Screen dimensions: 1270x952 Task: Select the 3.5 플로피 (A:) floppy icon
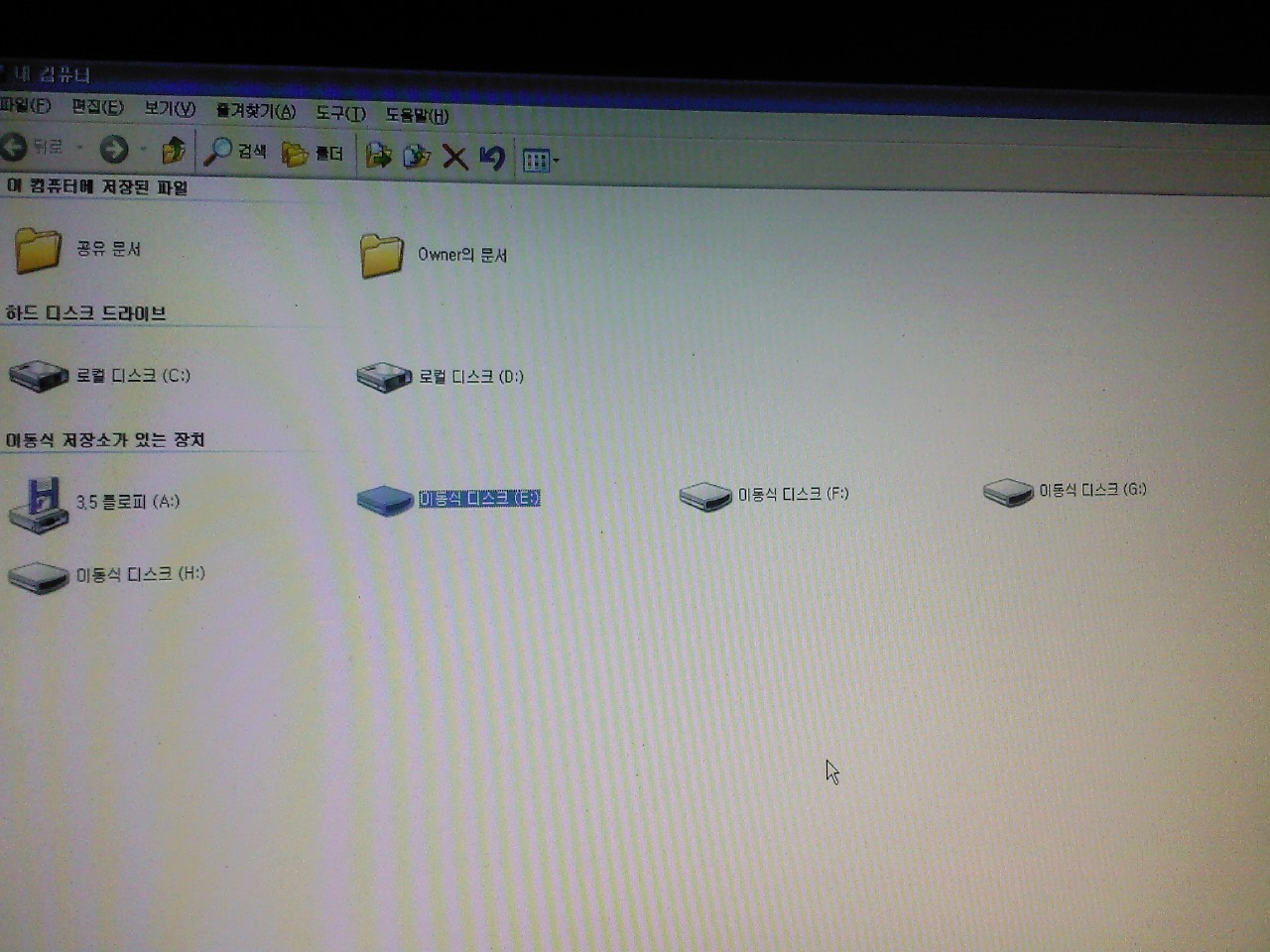coord(38,504)
